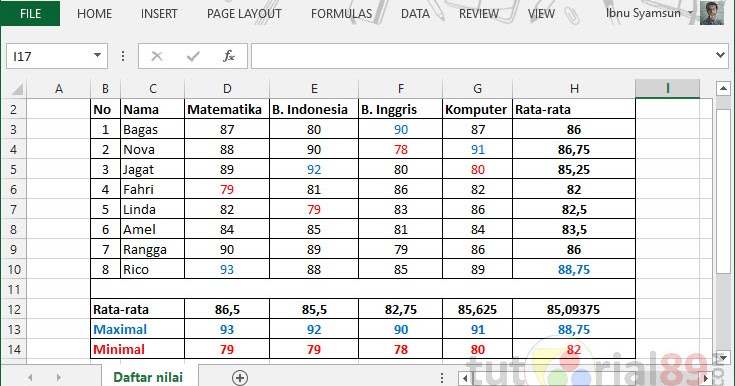Select row 11 header
This screenshot has width=735, height=386.
14,289
